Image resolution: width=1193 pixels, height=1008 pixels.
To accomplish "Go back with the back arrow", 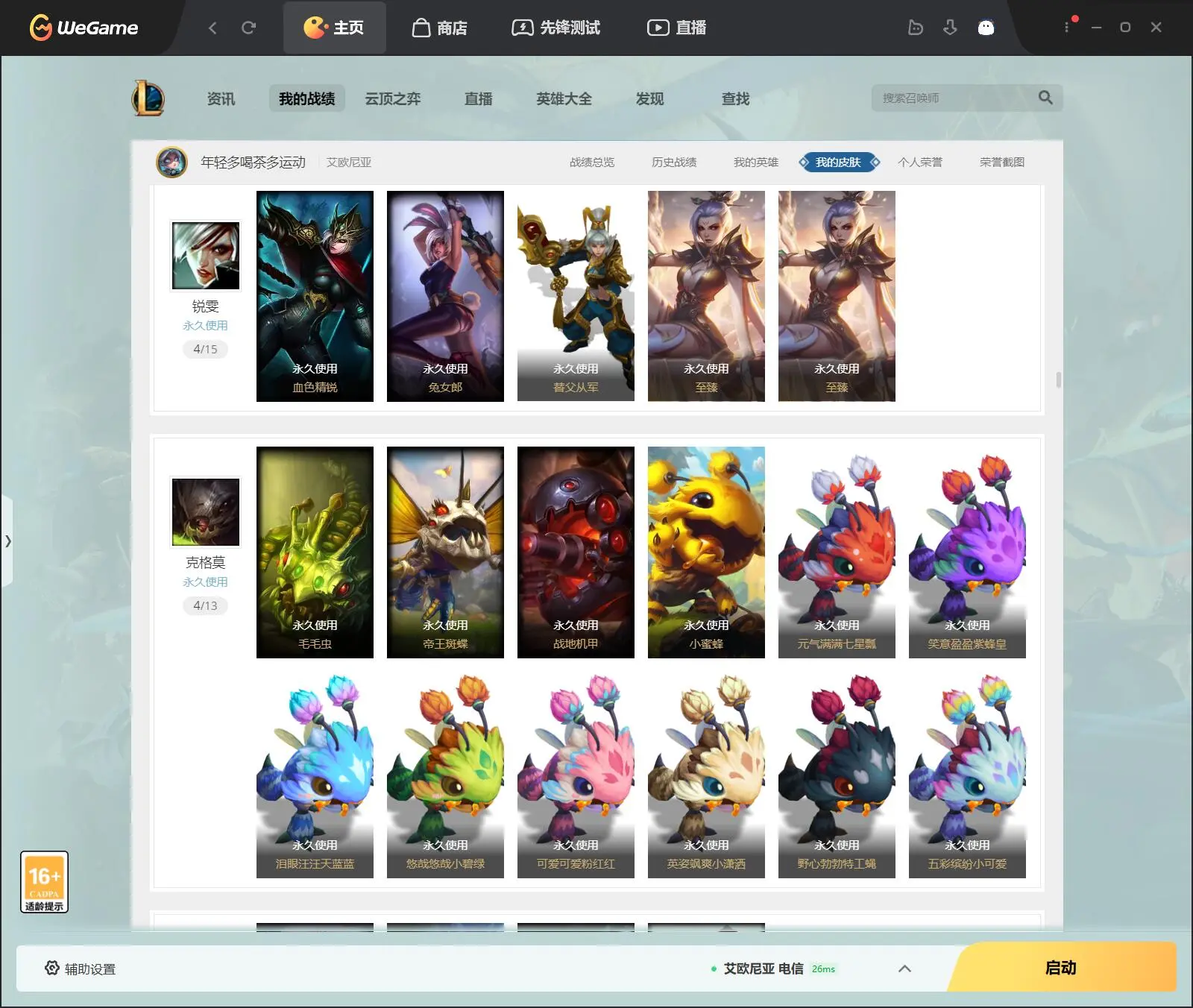I will pyautogui.click(x=213, y=28).
